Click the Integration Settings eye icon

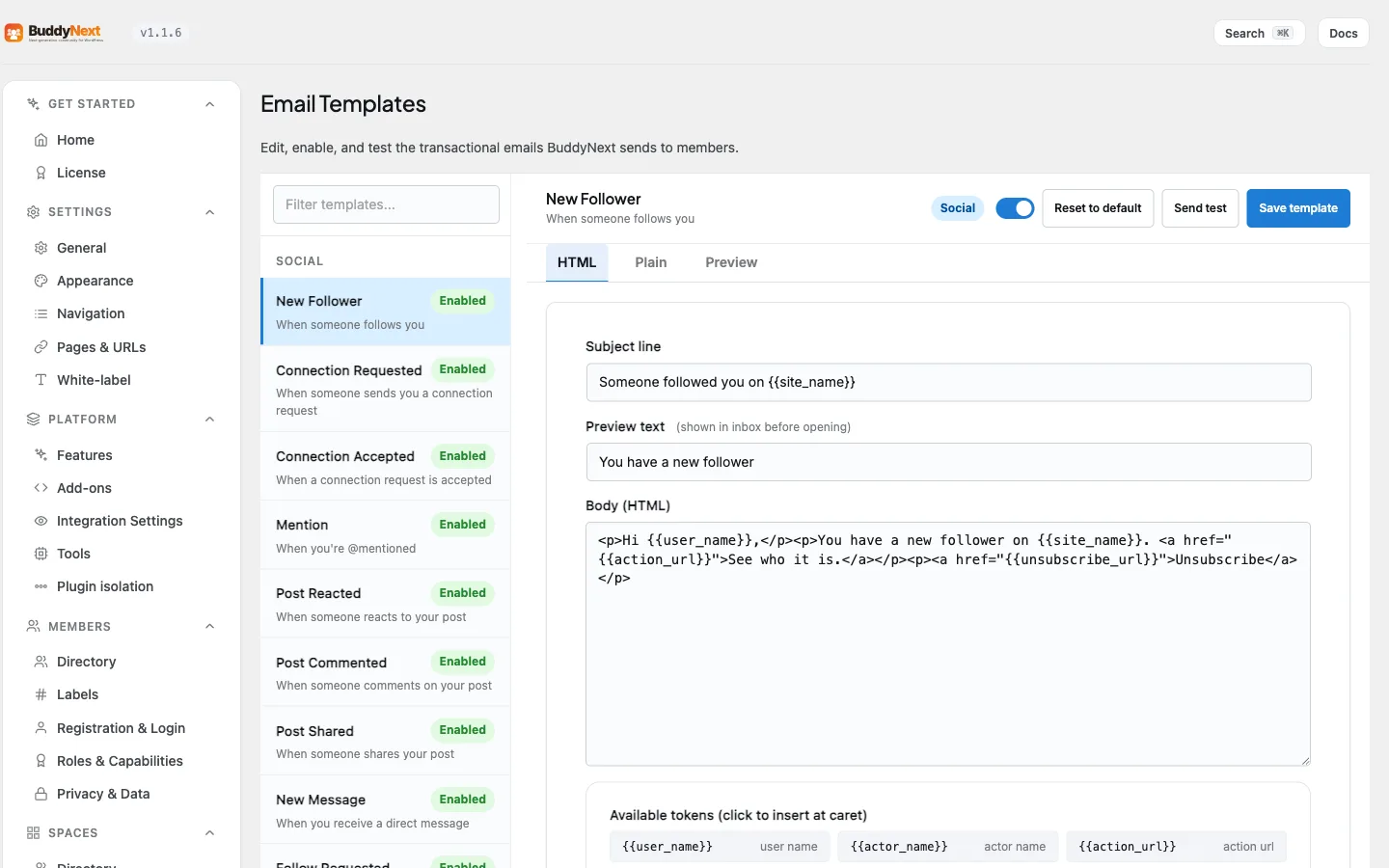pyautogui.click(x=41, y=521)
